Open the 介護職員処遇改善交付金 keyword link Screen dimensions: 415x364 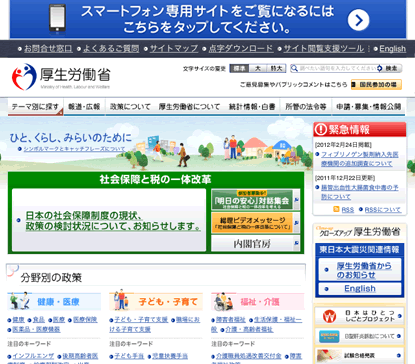point(249,356)
